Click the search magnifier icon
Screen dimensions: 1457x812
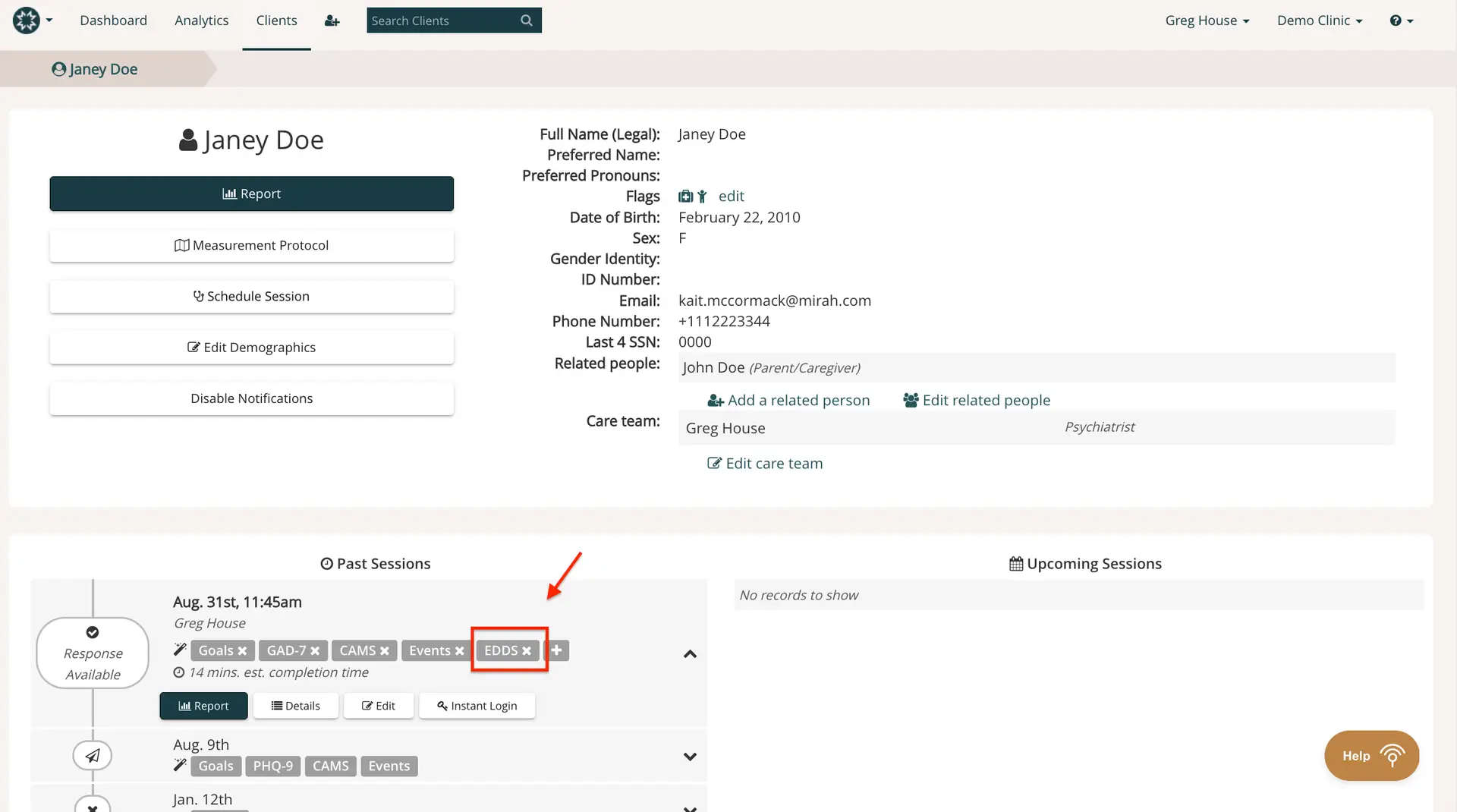(x=527, y=20)
